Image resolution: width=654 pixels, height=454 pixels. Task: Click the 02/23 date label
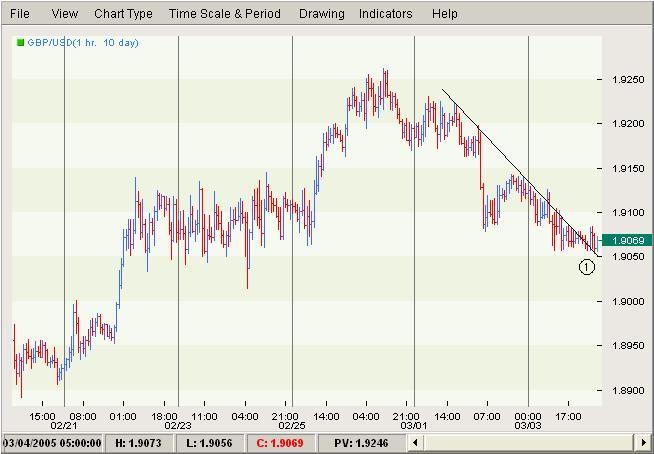click(x=177, y=426)
